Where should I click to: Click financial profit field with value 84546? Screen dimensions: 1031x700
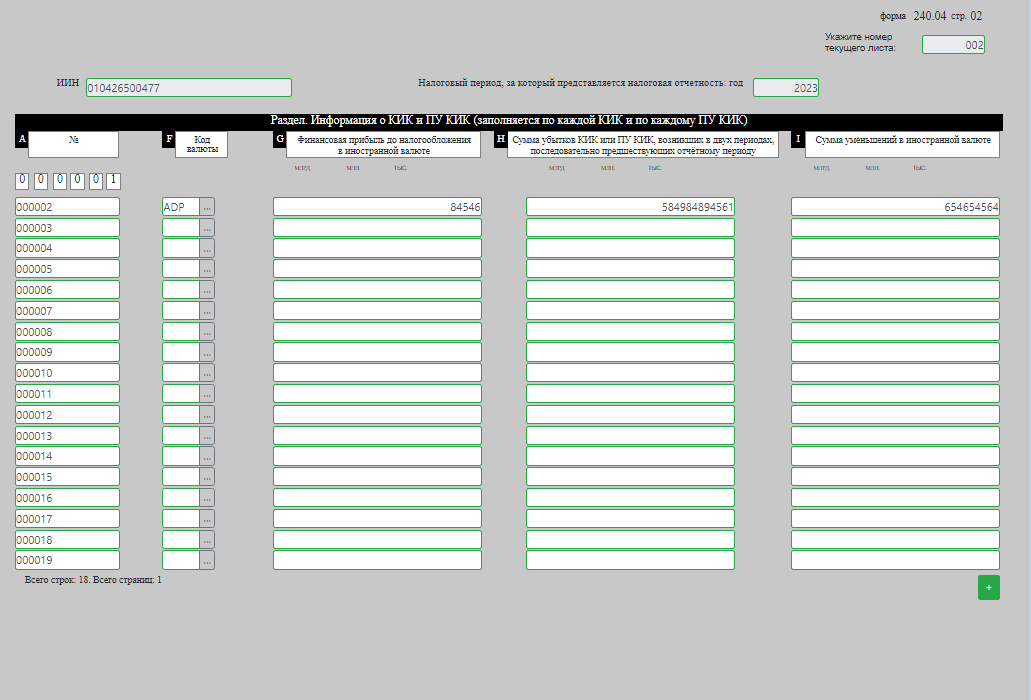[377, 207]
